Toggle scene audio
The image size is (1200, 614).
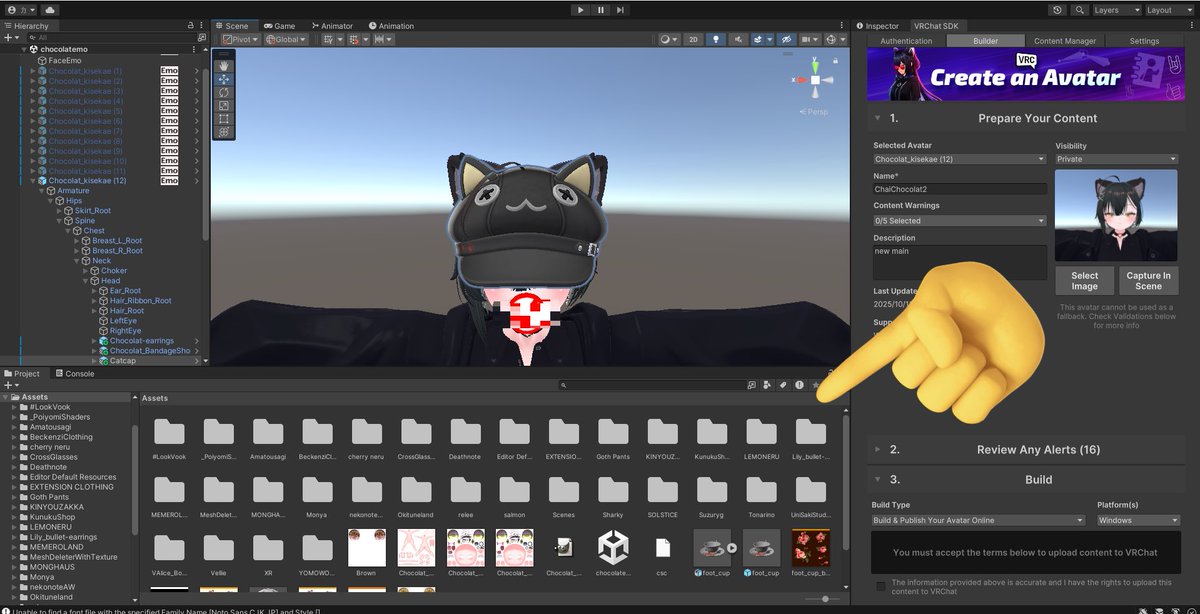pyautogui.click(x=737, y=40)
